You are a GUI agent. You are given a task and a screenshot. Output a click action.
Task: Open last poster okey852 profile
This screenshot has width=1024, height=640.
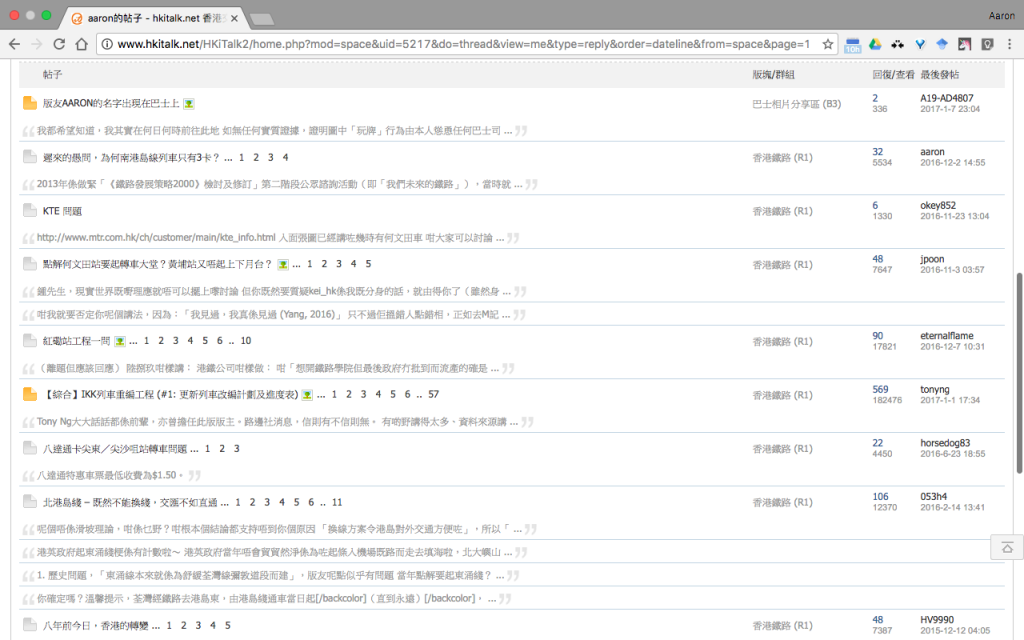tap(938, 205)
